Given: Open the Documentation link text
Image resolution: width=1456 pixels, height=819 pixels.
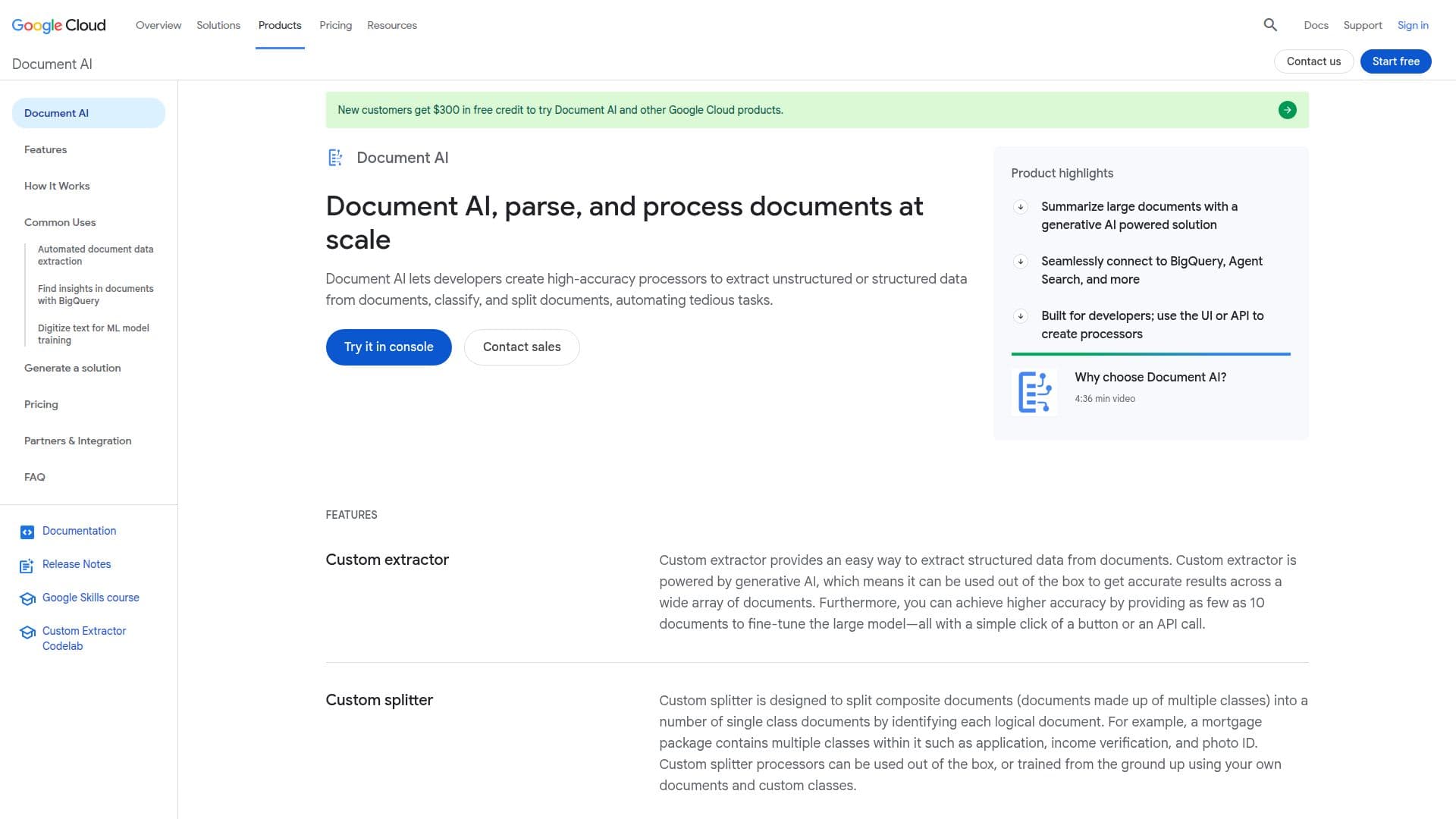Looking at the screenshot, I should 79,531.
